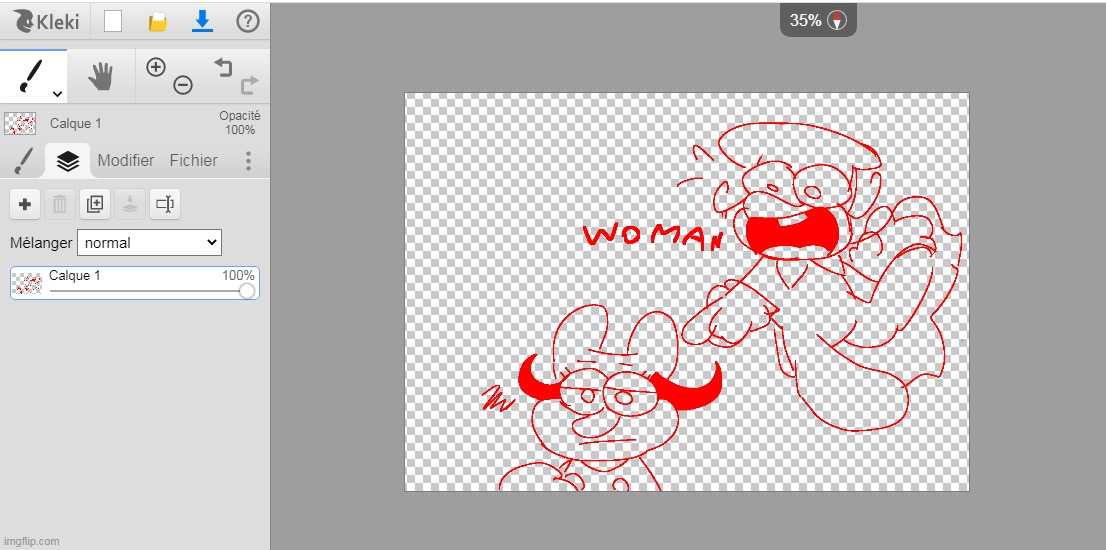The height and width of the screenshot is (550, 1106).
Task: Create a new blank image
Action: (113, 22)
